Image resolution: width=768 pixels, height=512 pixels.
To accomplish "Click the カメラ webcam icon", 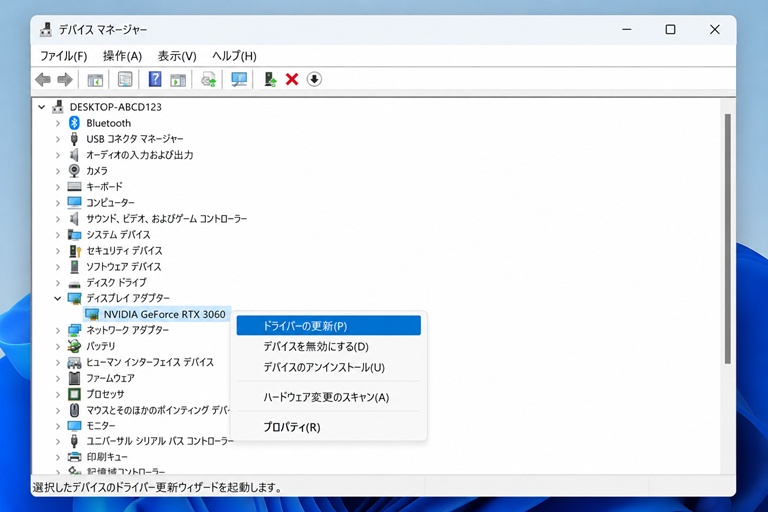I will click(x=74, y=171).
